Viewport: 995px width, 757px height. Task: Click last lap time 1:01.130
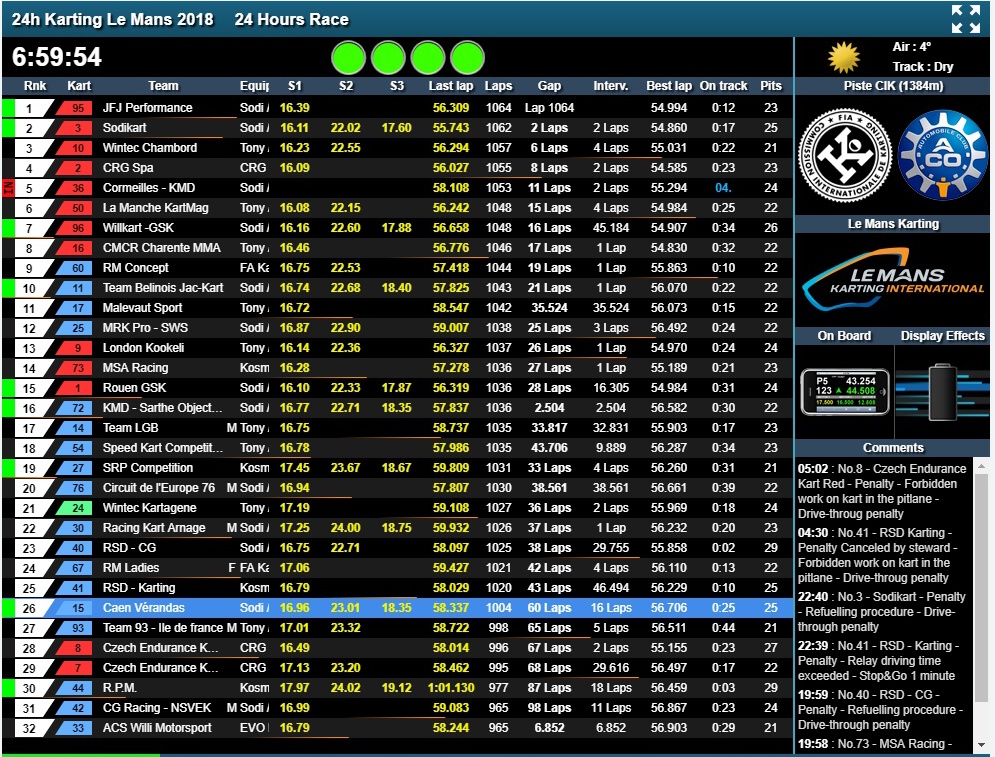coord(451,688)
